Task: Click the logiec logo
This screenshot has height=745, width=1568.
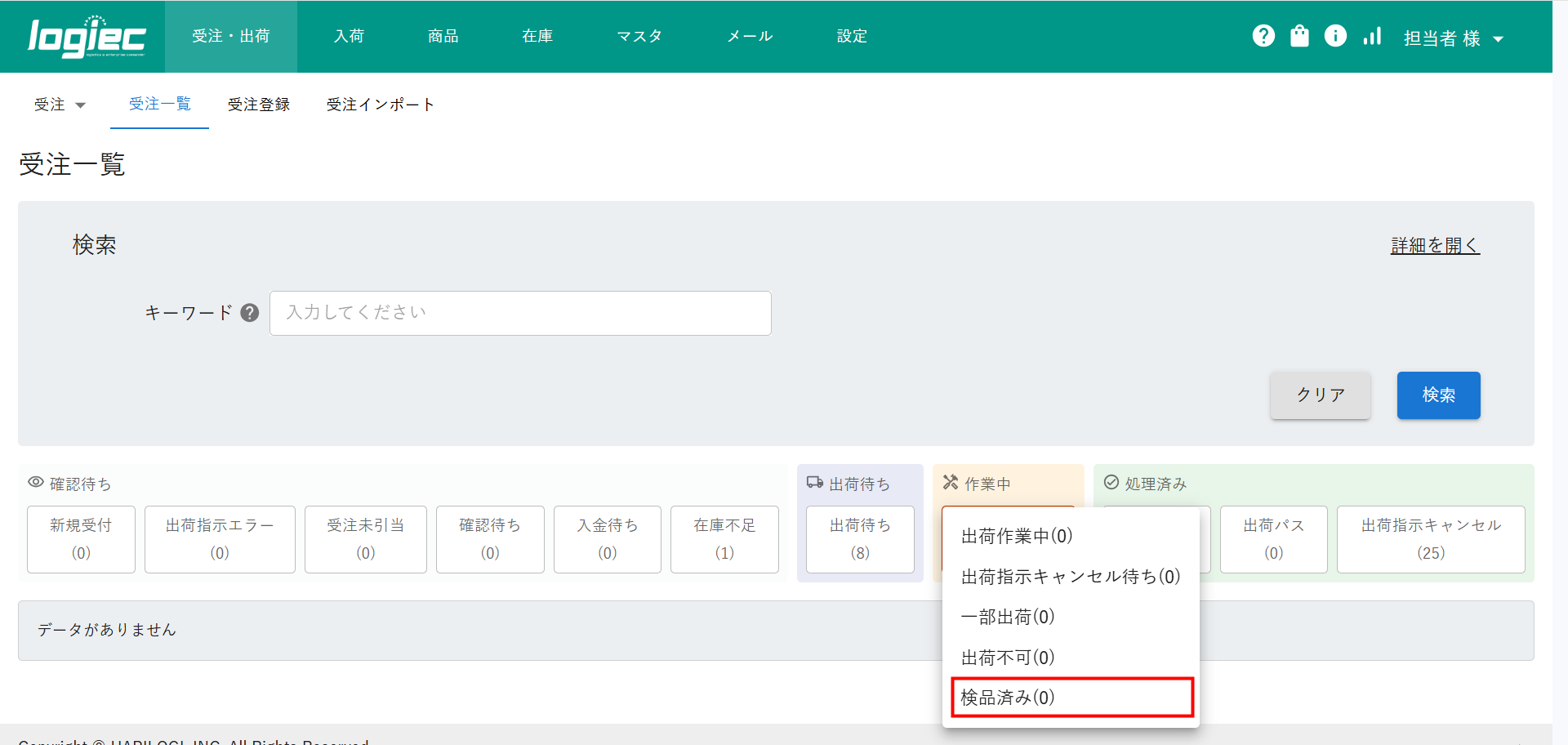Action: point(87,38)
